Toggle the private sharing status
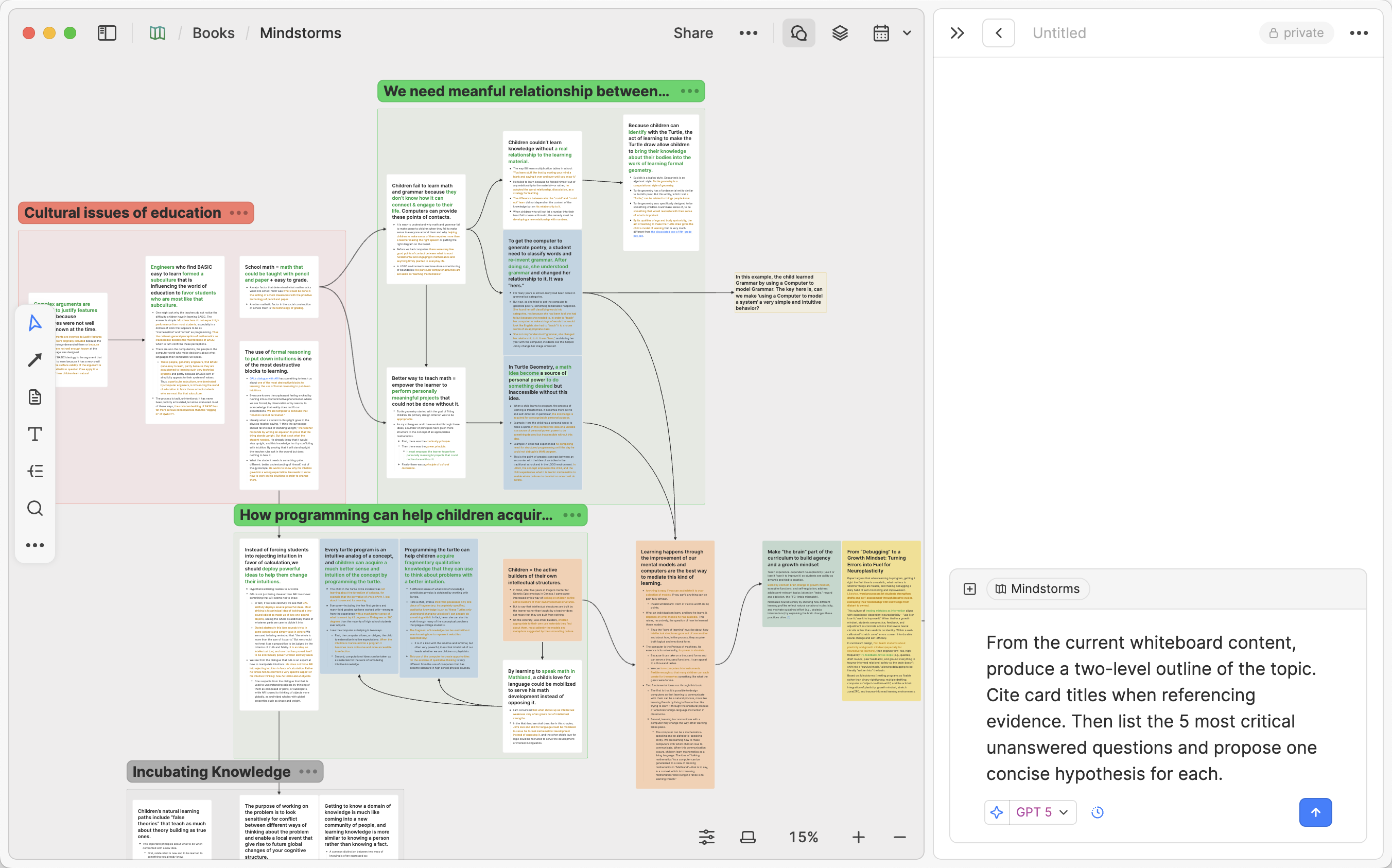This screenshot has width=1392, height=868. point(1296,33)
